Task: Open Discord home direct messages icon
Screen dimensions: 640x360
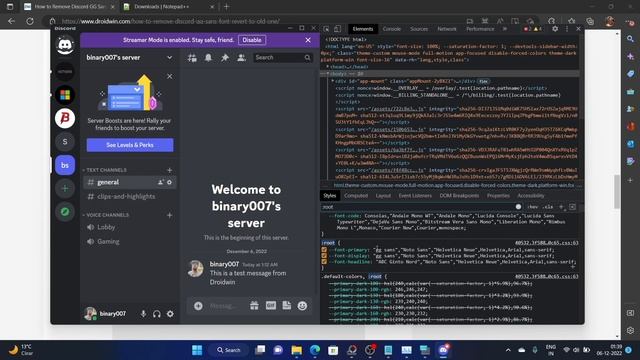Action: (65, 46)
